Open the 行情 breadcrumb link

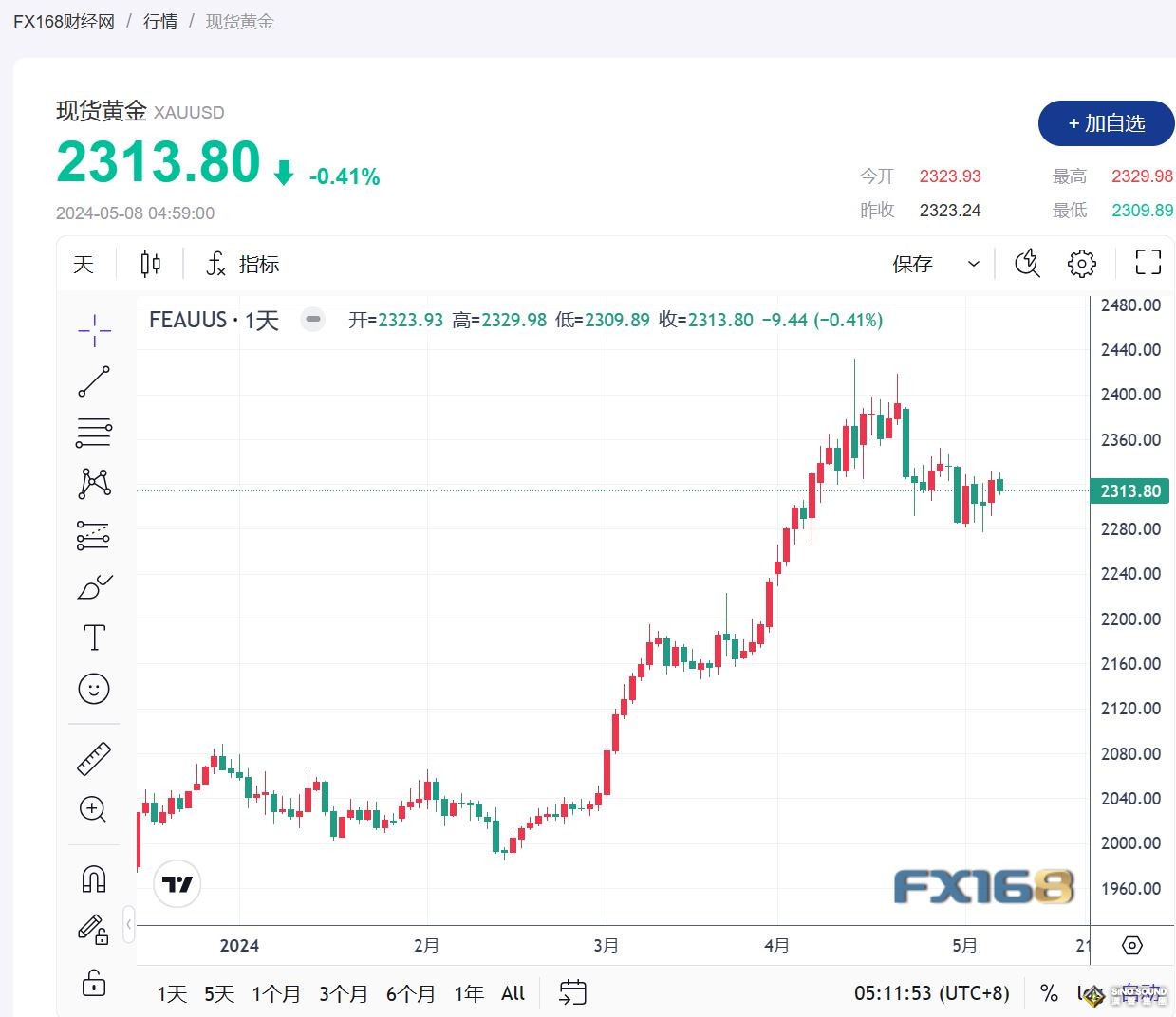click(160, 21)
